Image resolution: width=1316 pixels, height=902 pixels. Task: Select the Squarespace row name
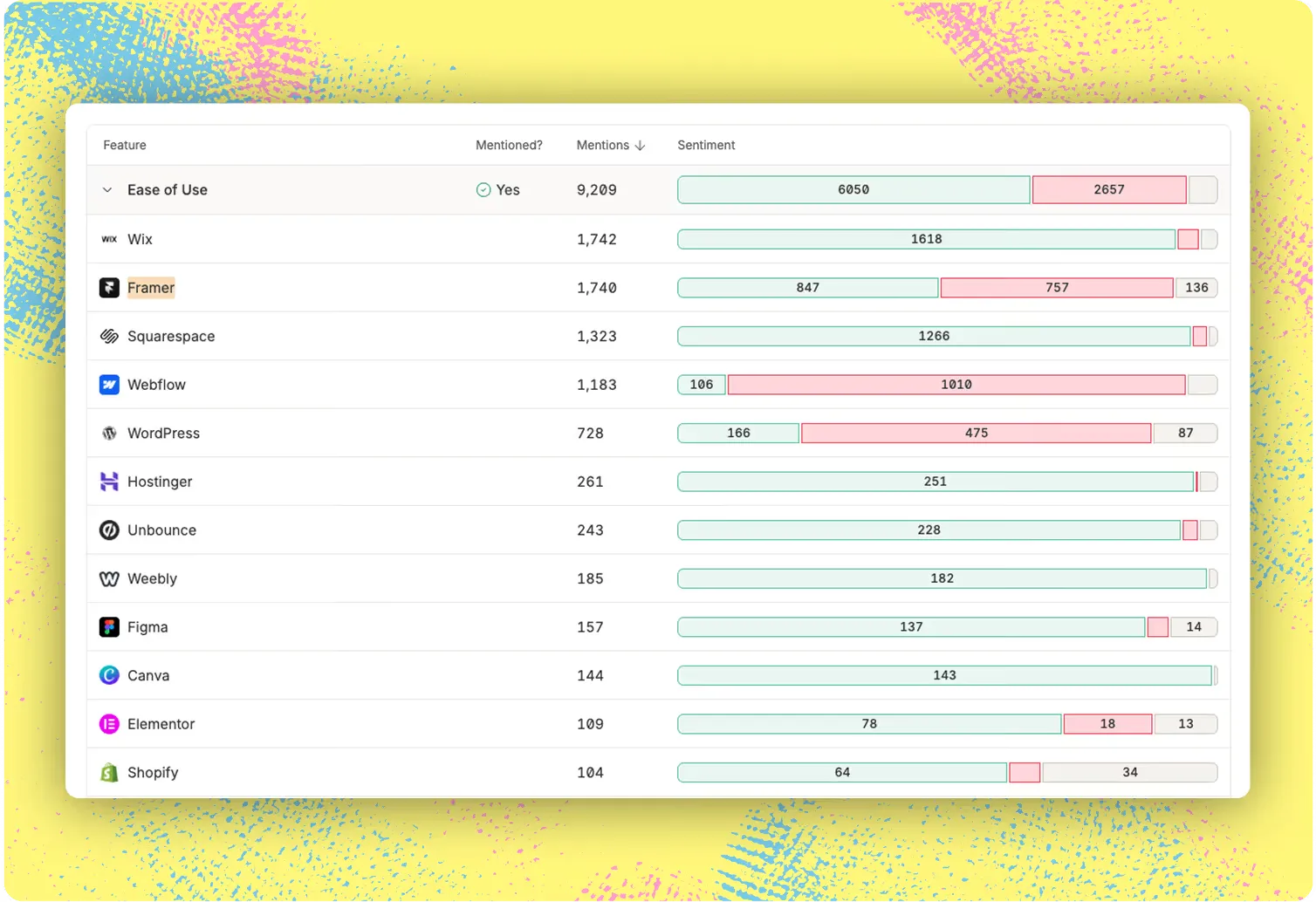click(x=171, y=336)
